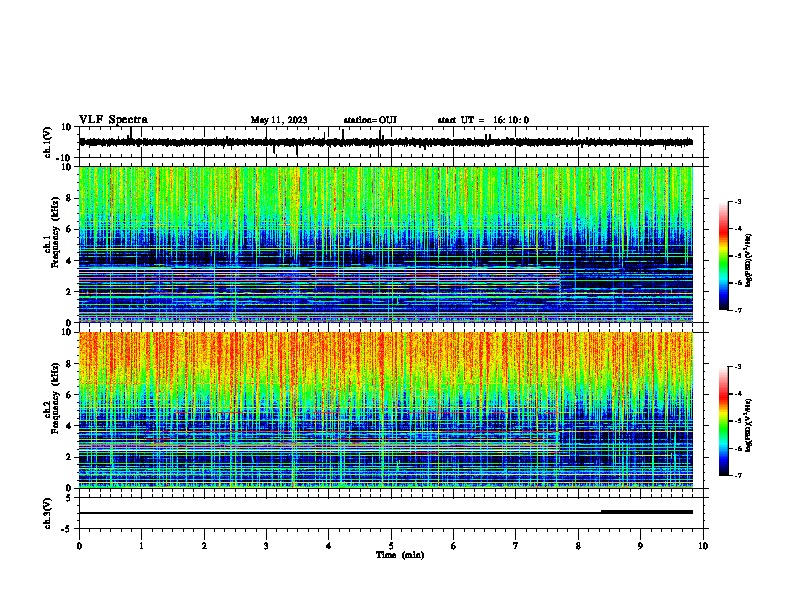Click the "4" kHz tick on ch.2 spectrogram
This screenshot has height=612, width=792.
70,426
